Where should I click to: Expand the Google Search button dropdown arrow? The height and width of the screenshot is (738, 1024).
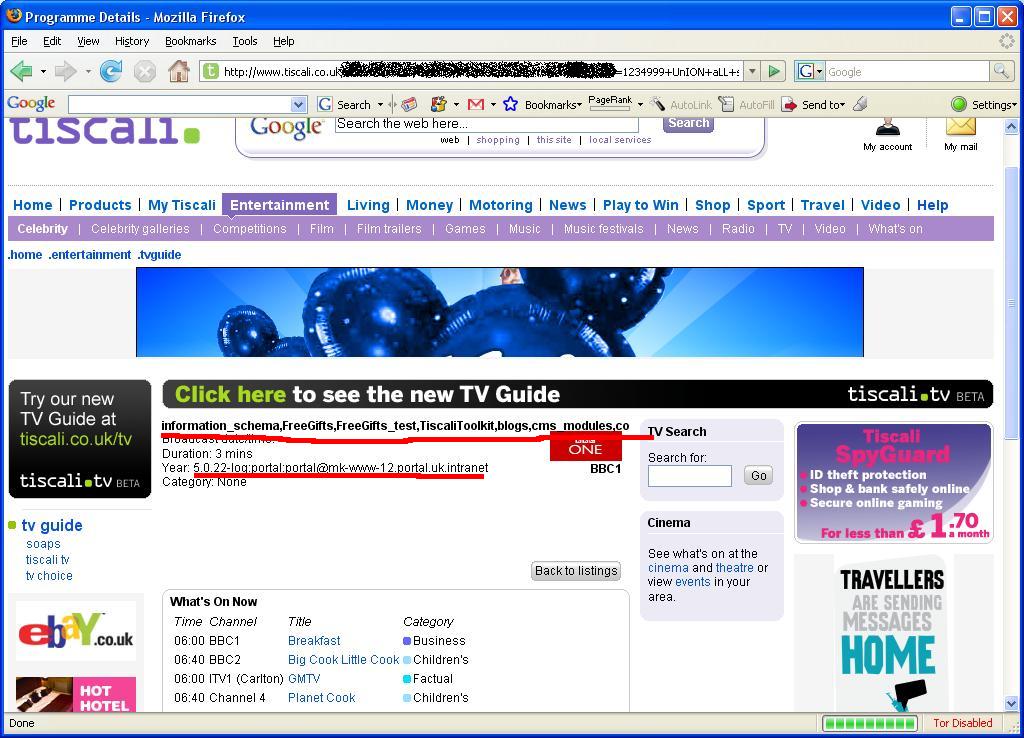(380, 104)
